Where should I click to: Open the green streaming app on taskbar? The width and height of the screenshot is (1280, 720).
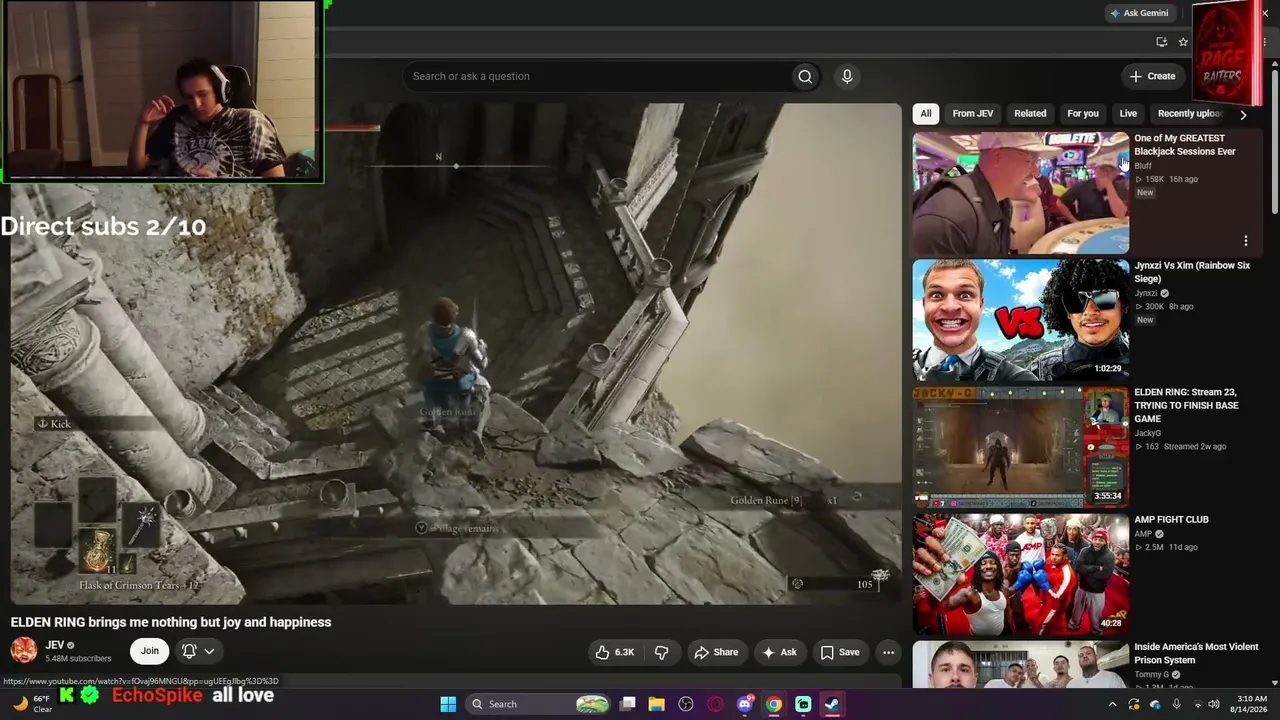803,704
